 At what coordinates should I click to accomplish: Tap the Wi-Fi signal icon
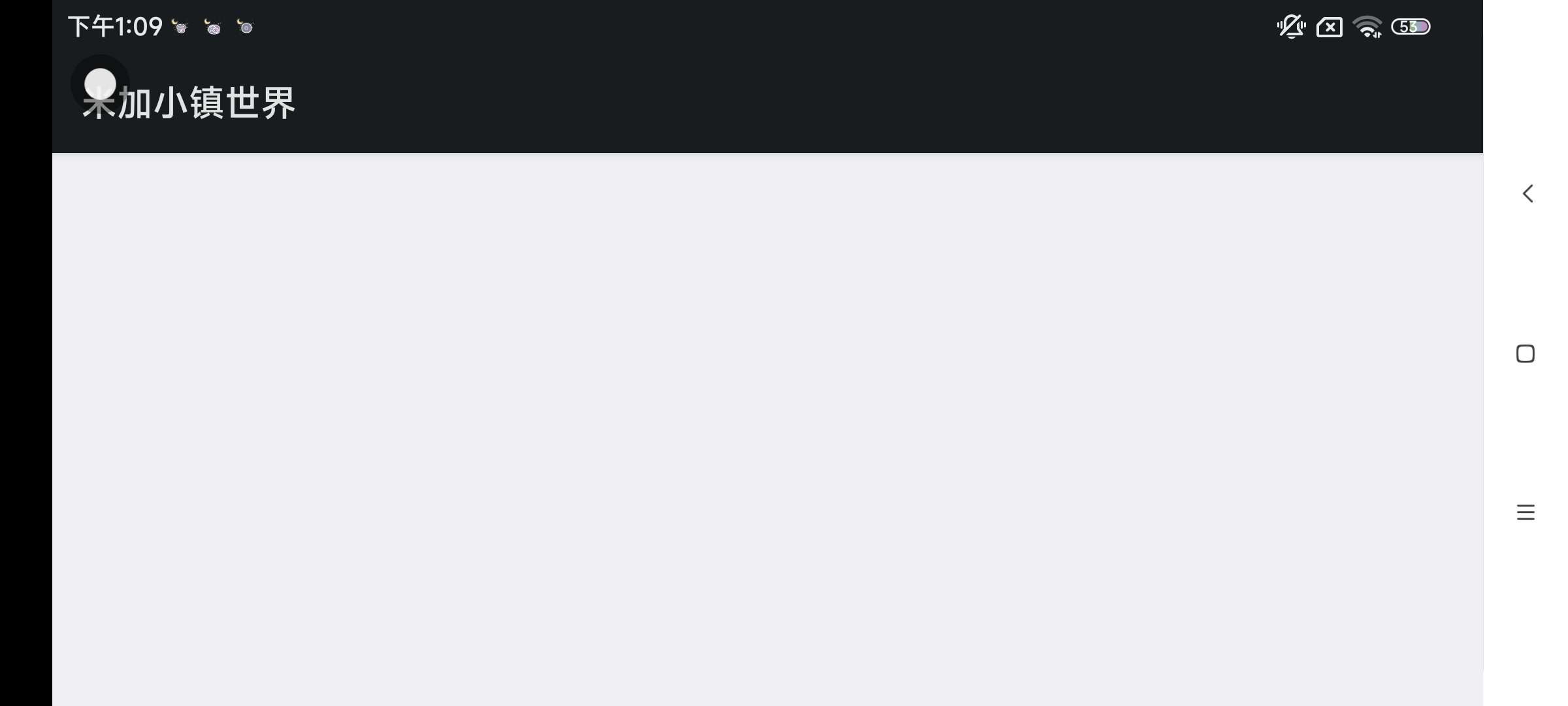pos(1367,27)
